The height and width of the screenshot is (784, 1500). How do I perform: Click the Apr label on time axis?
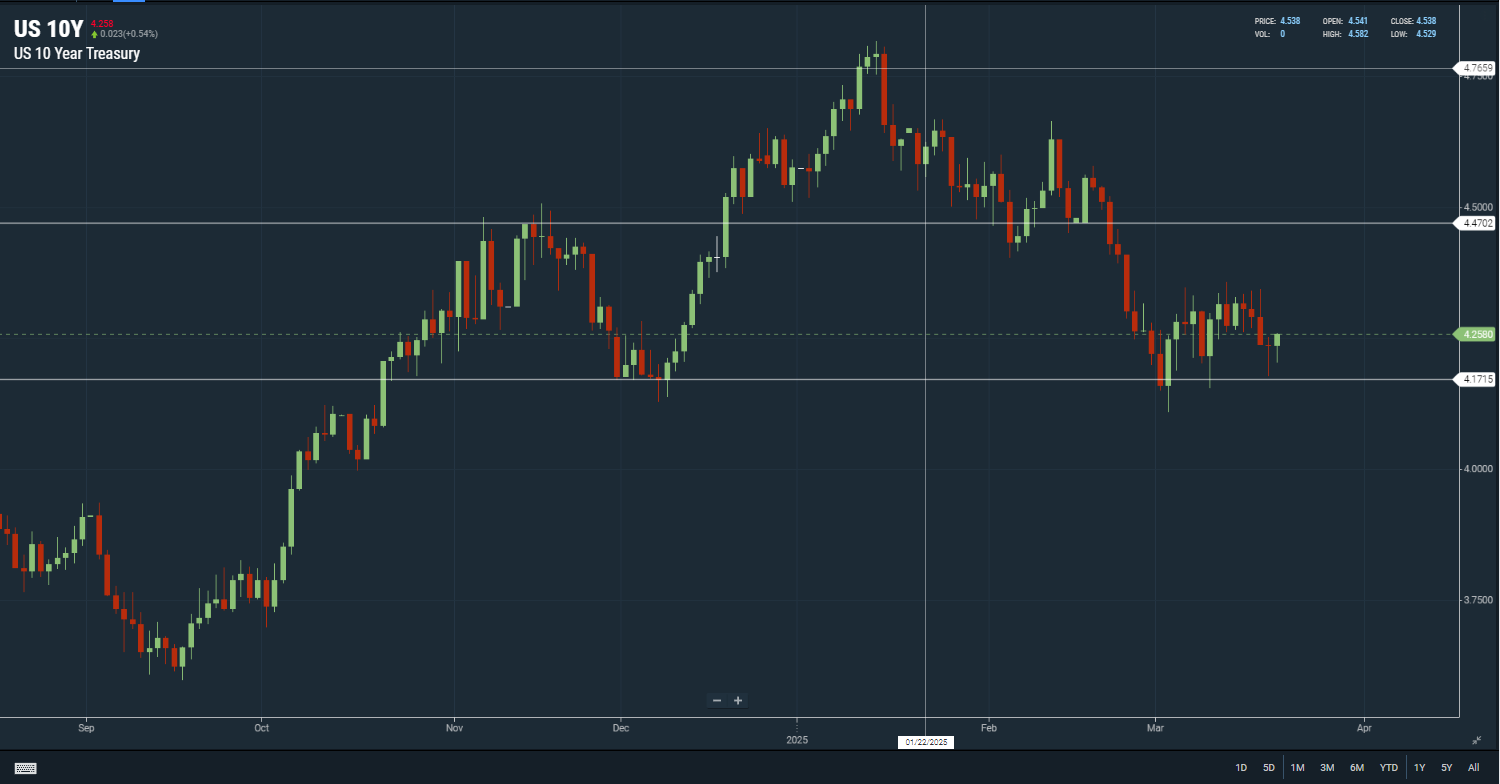(1364, 728)
